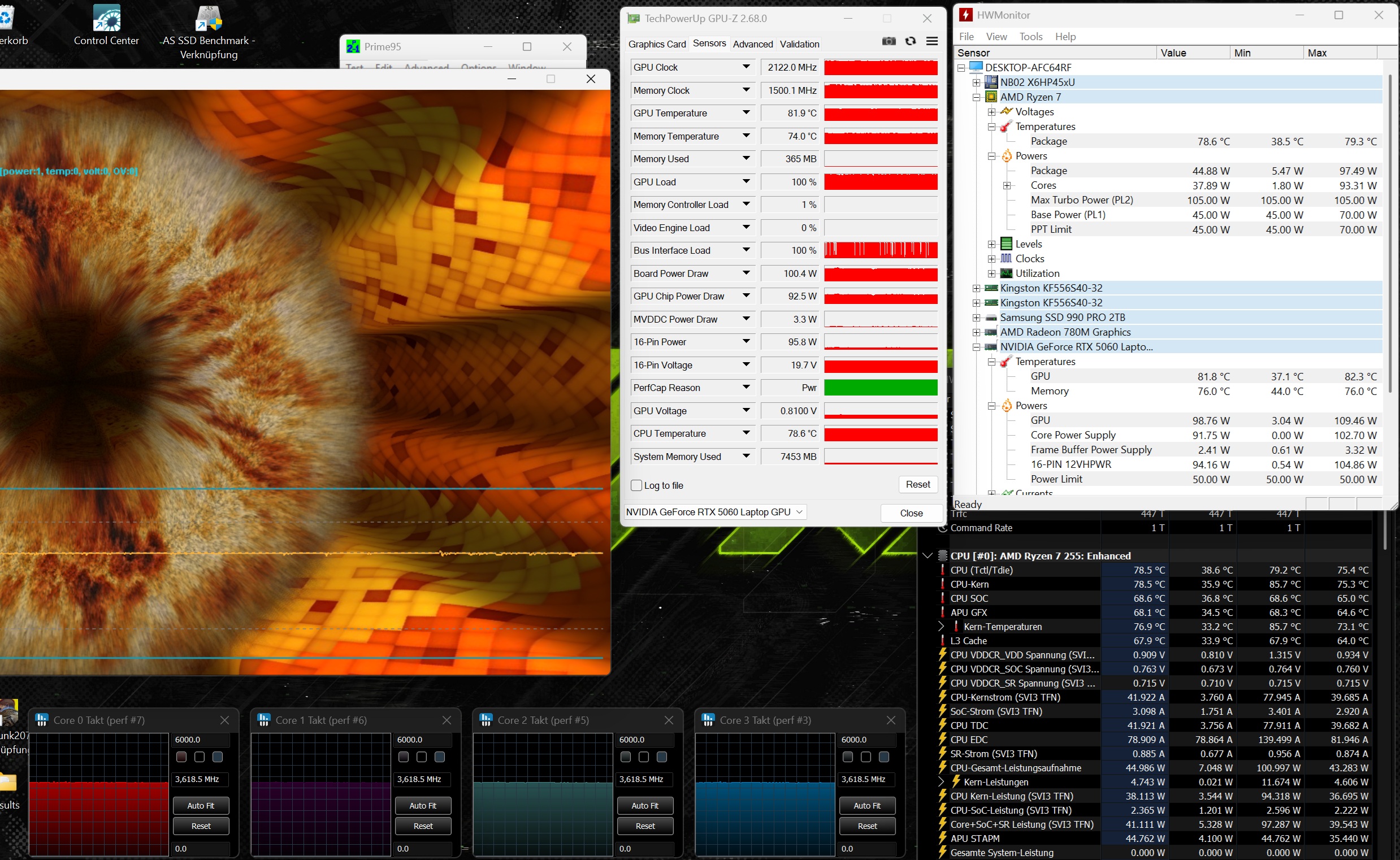Click Auto Fit in Core 0 Takt

coord(201,805)
